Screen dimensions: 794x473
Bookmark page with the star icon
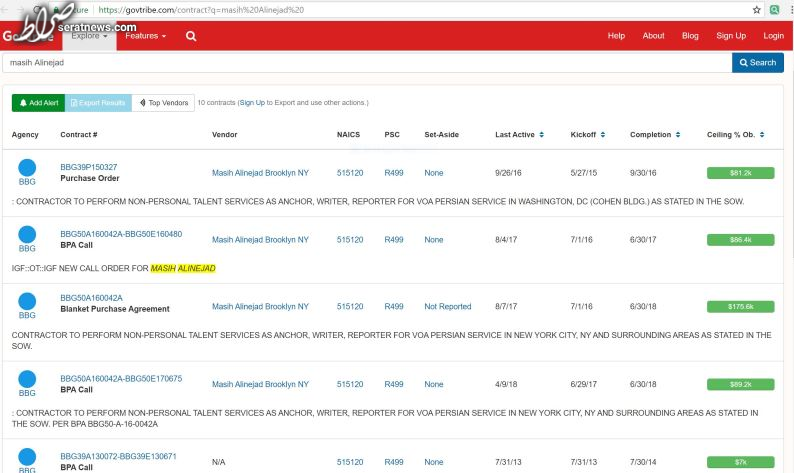(x=757, y=10)
